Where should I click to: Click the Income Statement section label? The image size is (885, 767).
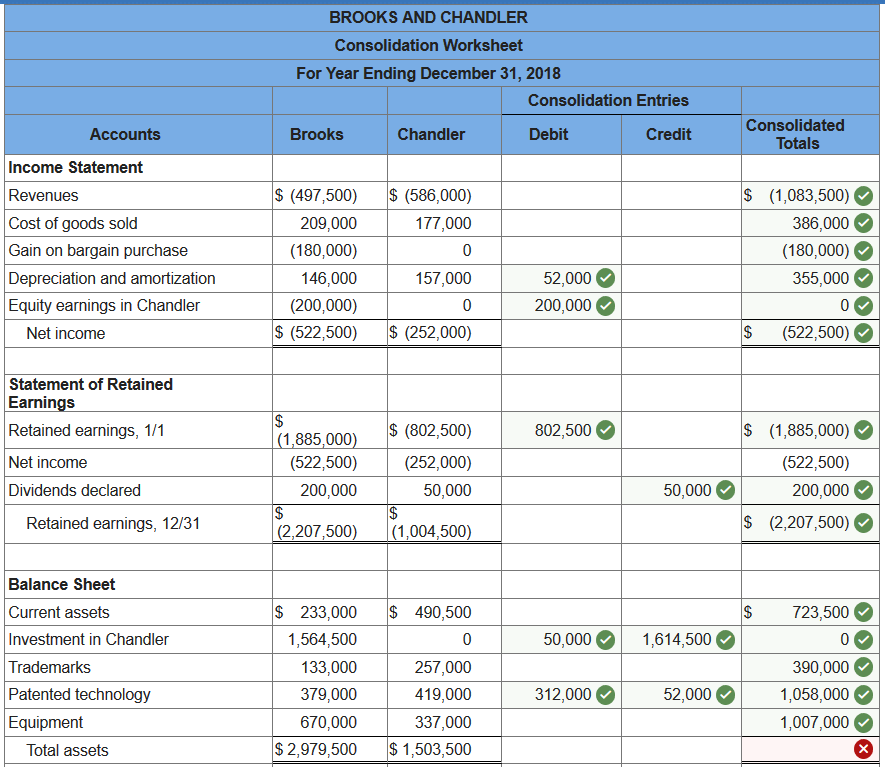(76, 168)
